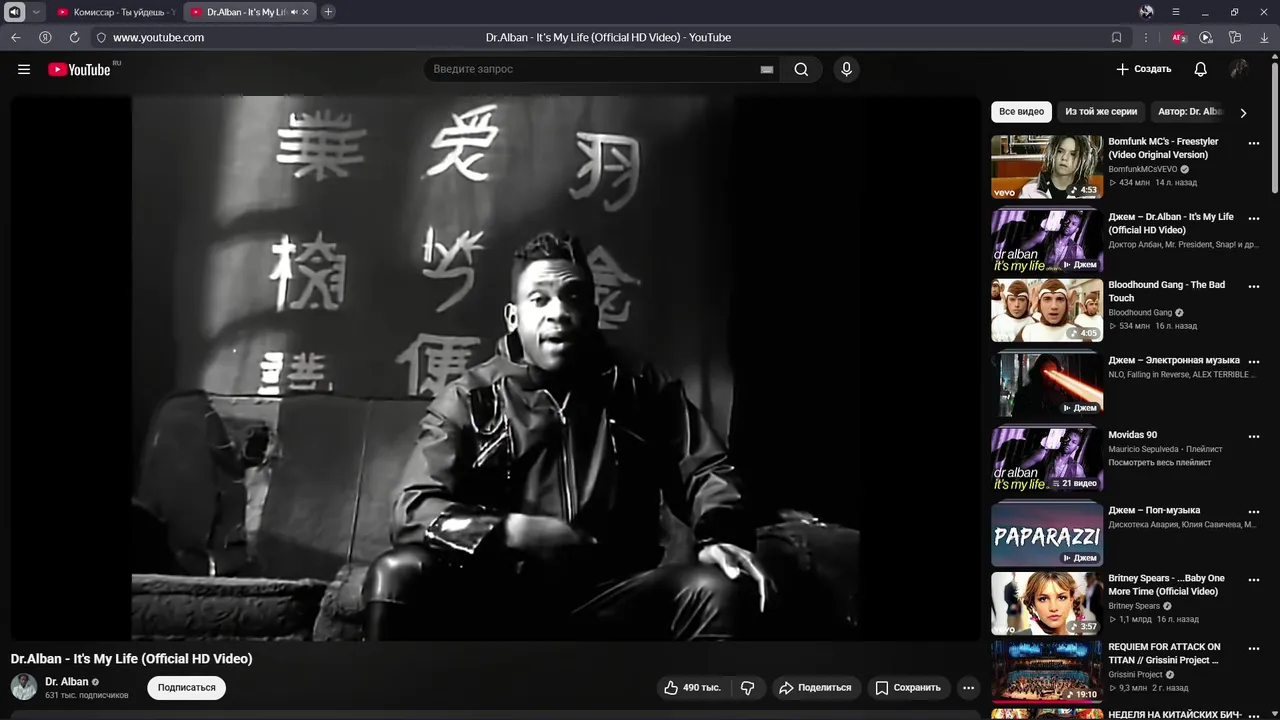The image size is (1280, 720).
Task: Click the magnifier search button
Action: (801, 69)
